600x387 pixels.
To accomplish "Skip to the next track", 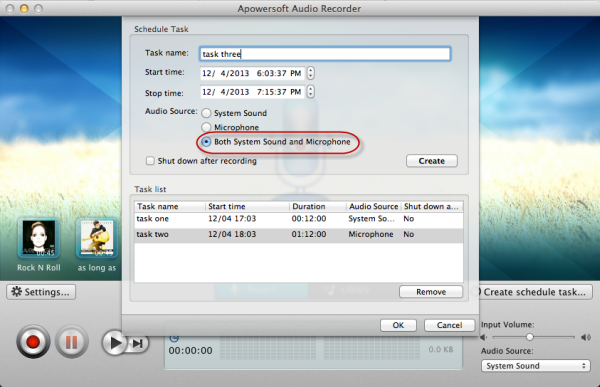I will (x=138, y=343).
